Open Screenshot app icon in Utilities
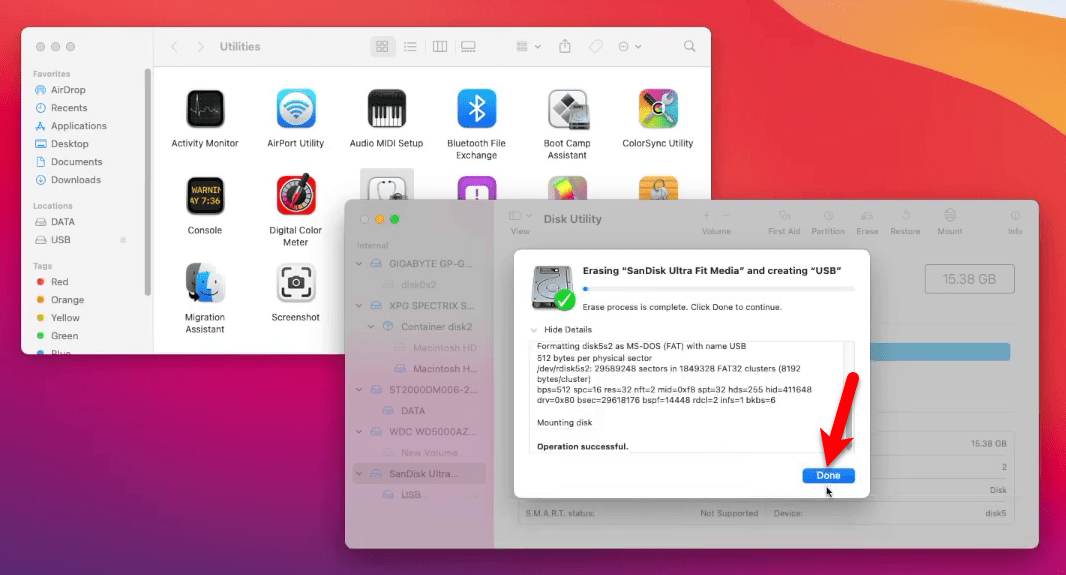 pos(296,283)
